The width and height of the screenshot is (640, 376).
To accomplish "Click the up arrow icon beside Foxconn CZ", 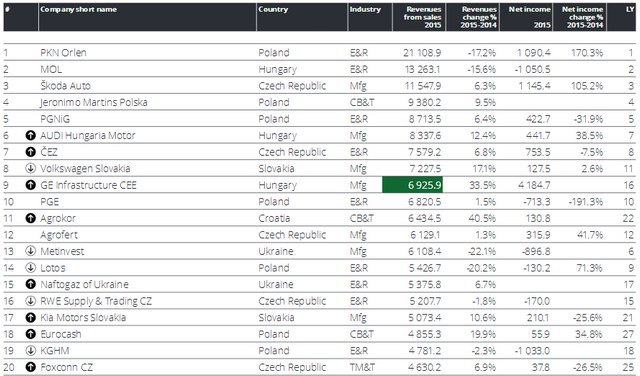I will pos(30,367).
